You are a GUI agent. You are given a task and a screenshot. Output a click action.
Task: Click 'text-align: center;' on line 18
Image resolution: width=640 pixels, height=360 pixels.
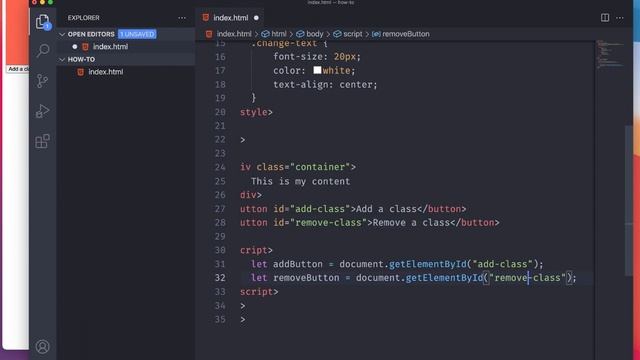tap(325, 84)
